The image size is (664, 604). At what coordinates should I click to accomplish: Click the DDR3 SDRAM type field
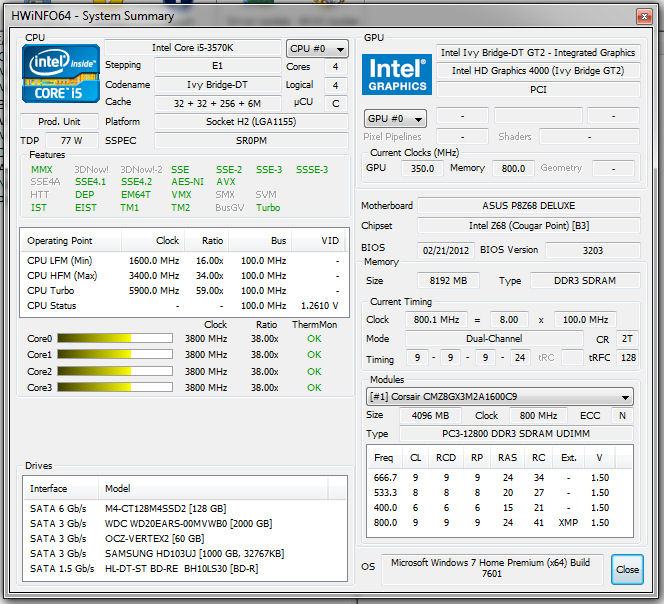[585, 281]
